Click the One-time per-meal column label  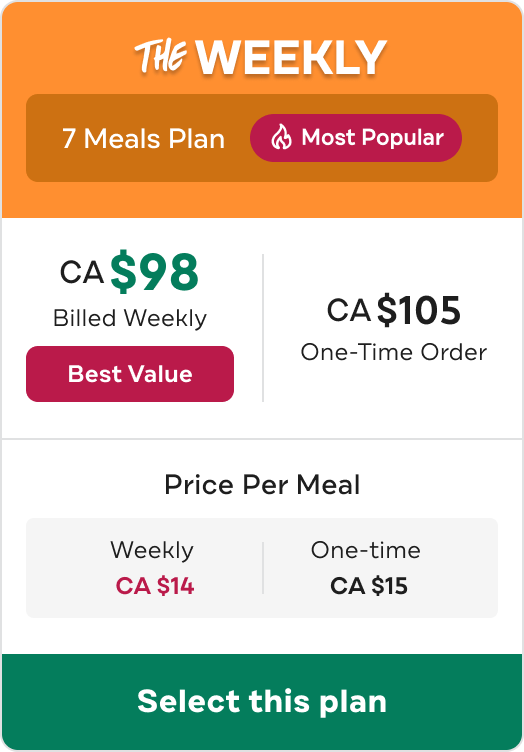[366, 550]
